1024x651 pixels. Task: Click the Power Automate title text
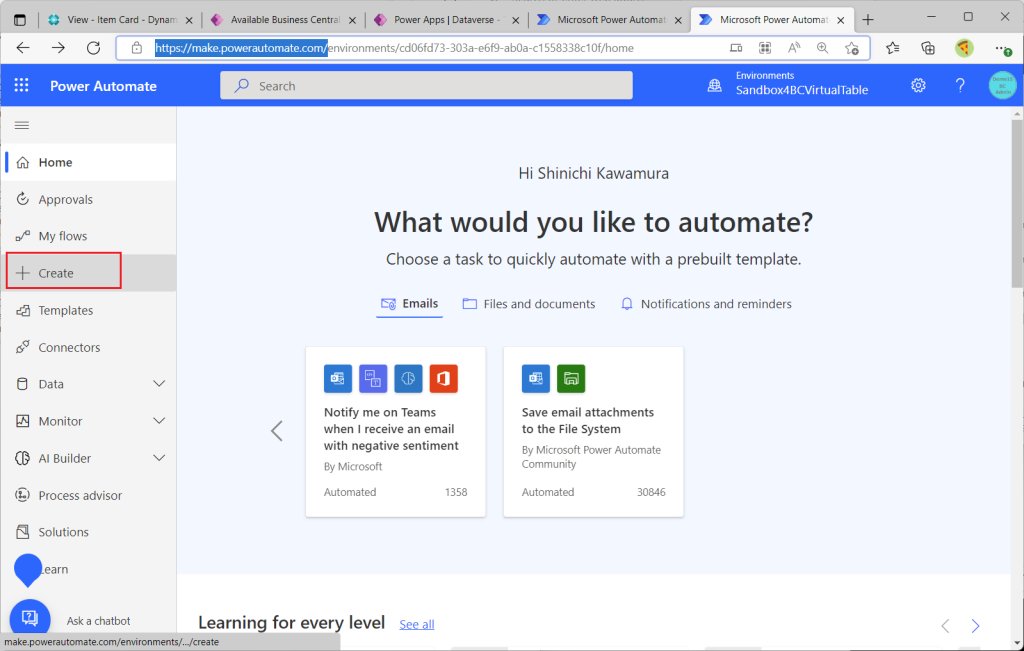pos(103,86)
